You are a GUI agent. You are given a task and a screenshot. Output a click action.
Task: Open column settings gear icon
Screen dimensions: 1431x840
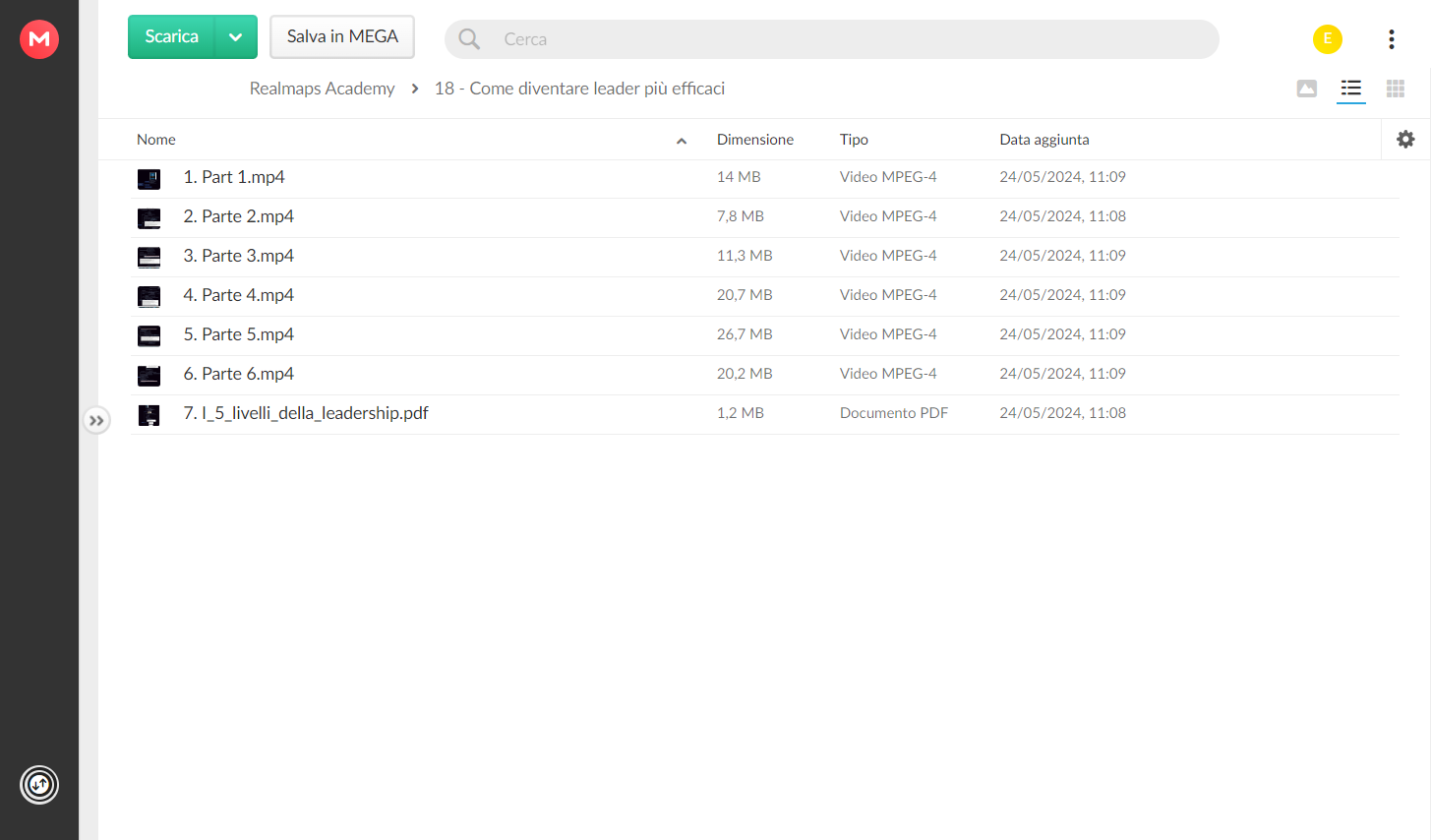click(x=1405, y=140)
